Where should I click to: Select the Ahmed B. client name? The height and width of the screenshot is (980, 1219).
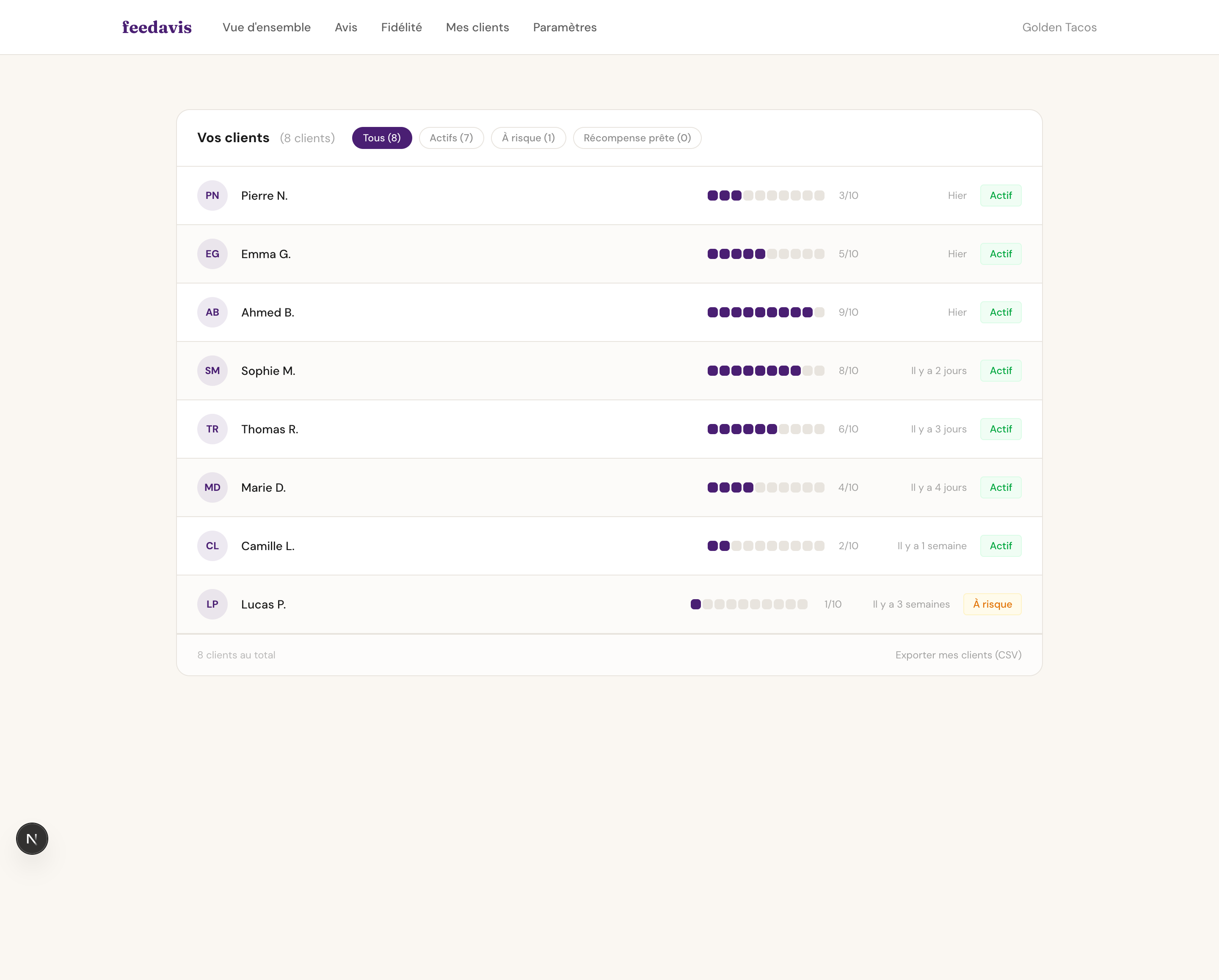tap(268, 312)
